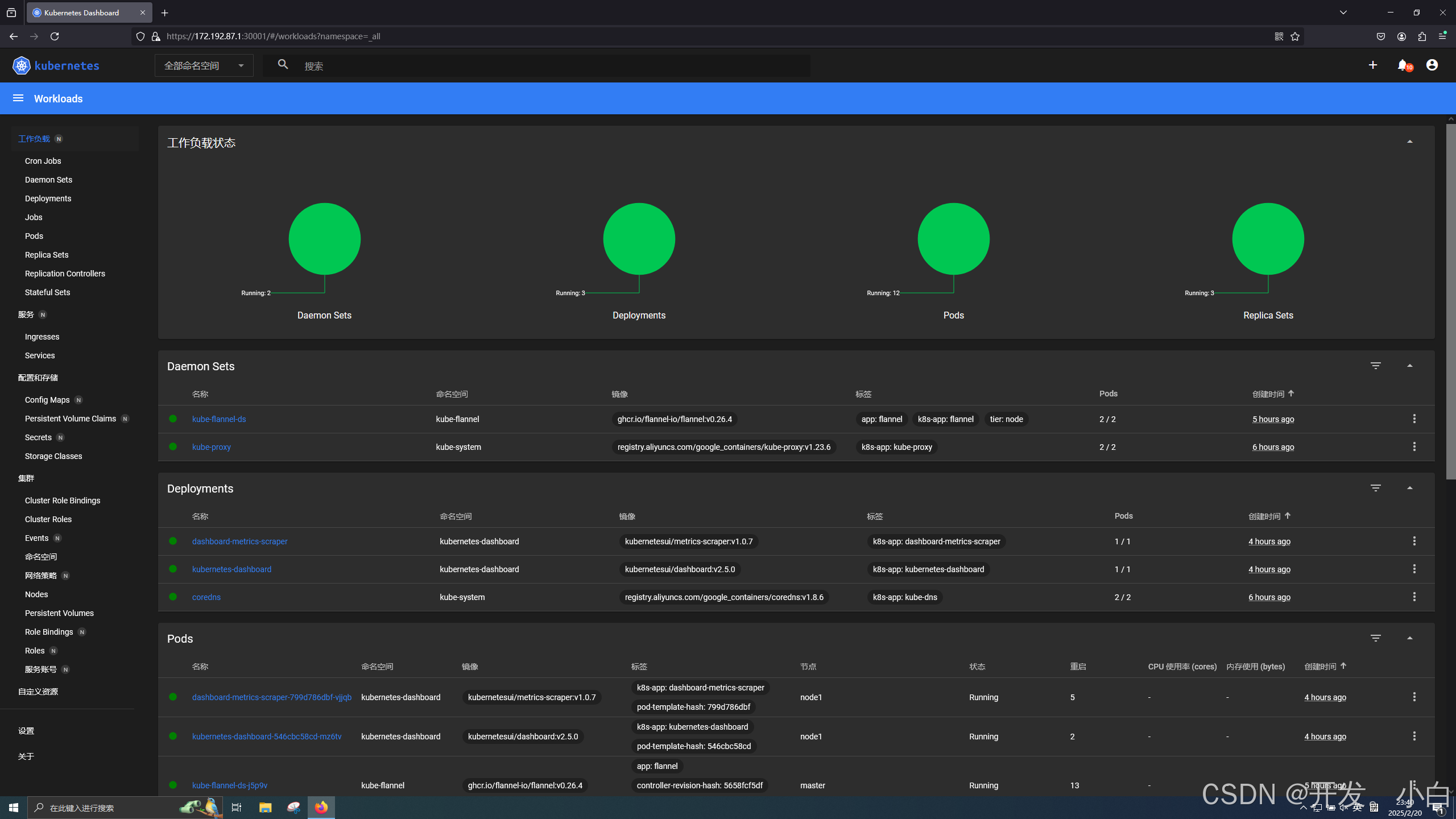Viewport: 1456px width, 819px height.
Task: Click the plus create resource icon
Action: coord(1372,65)
